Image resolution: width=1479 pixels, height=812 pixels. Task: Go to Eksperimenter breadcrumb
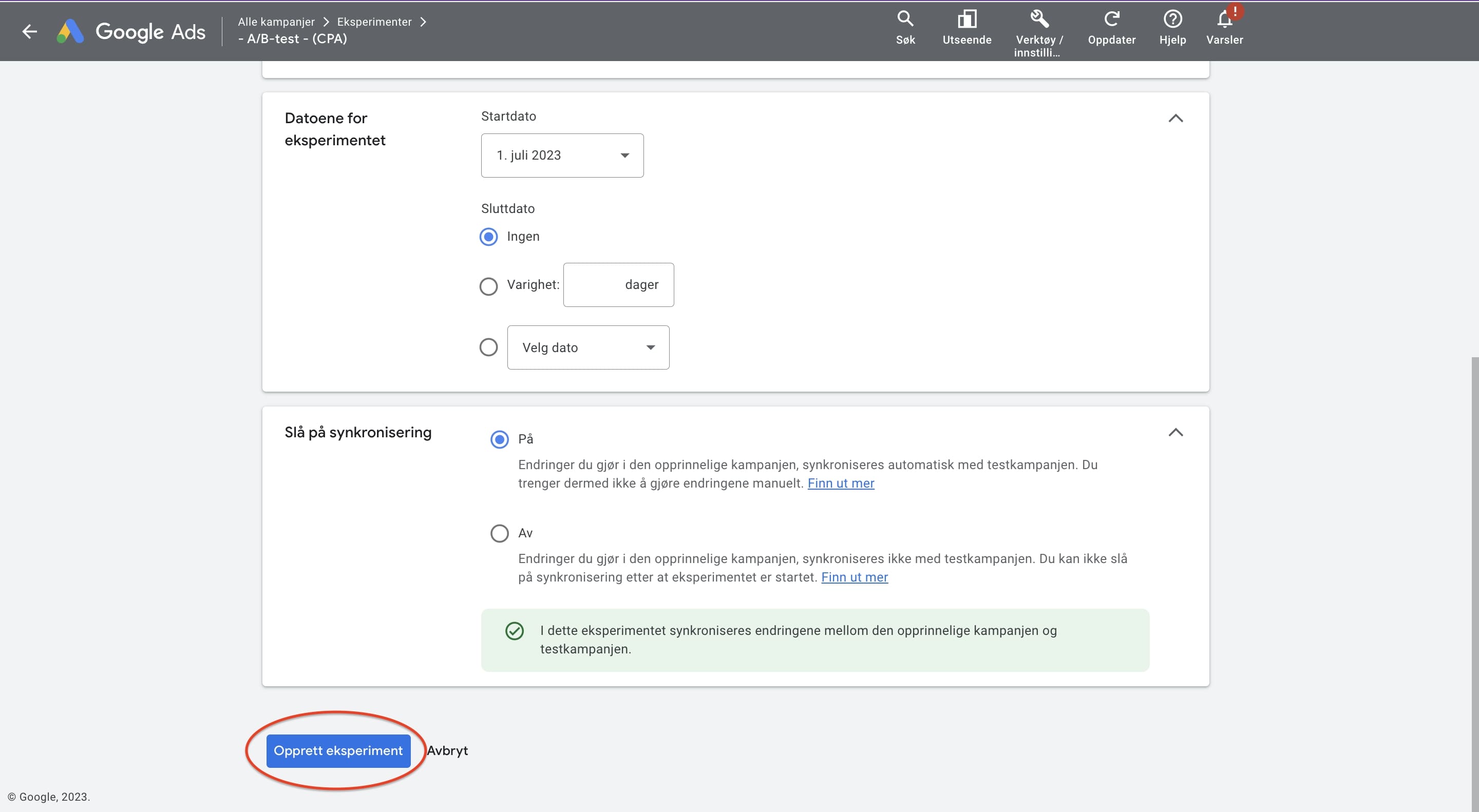pyautogui.click(x=374, y=22)
